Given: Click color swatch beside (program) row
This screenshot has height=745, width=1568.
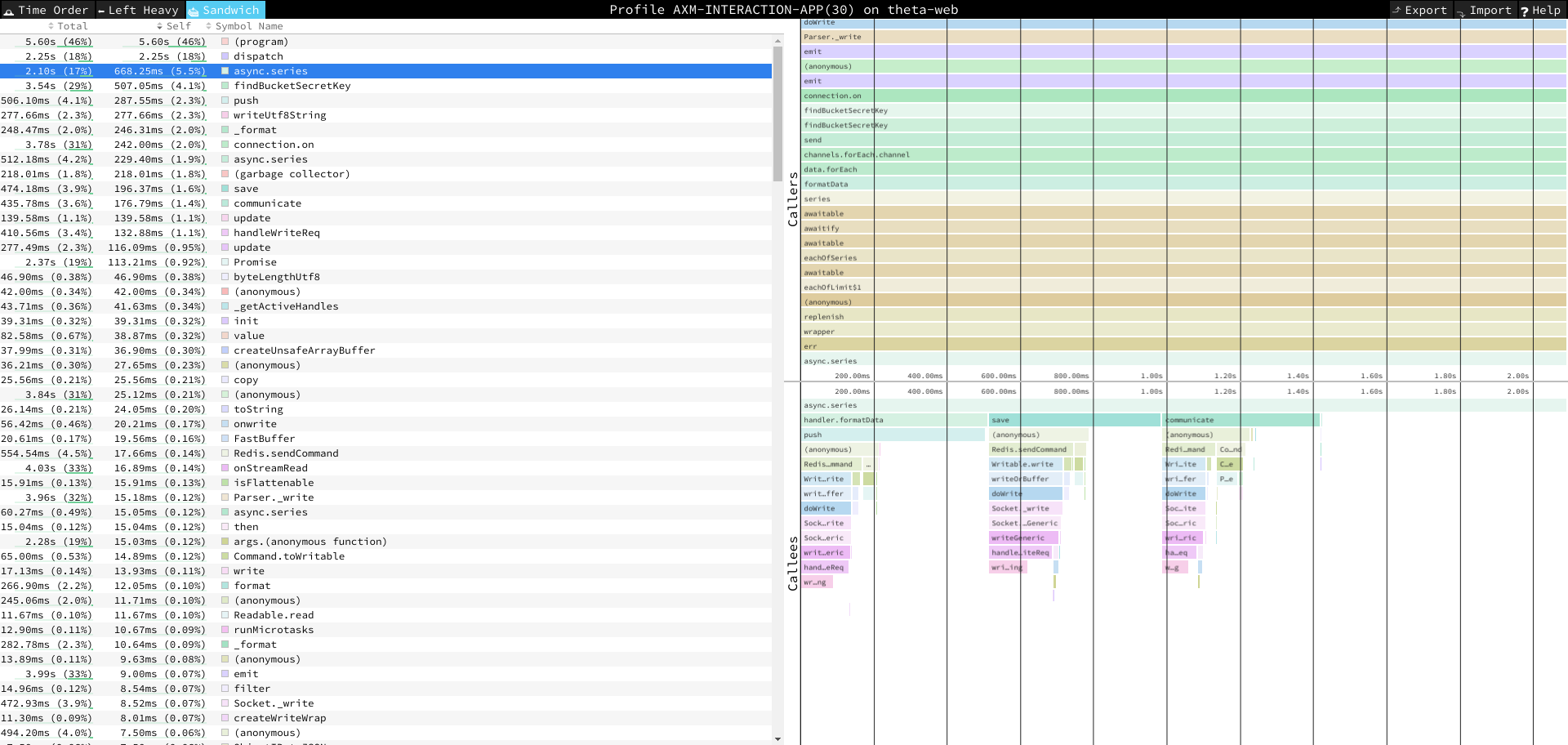Looking at the screenshot, I should click(225, 42).
